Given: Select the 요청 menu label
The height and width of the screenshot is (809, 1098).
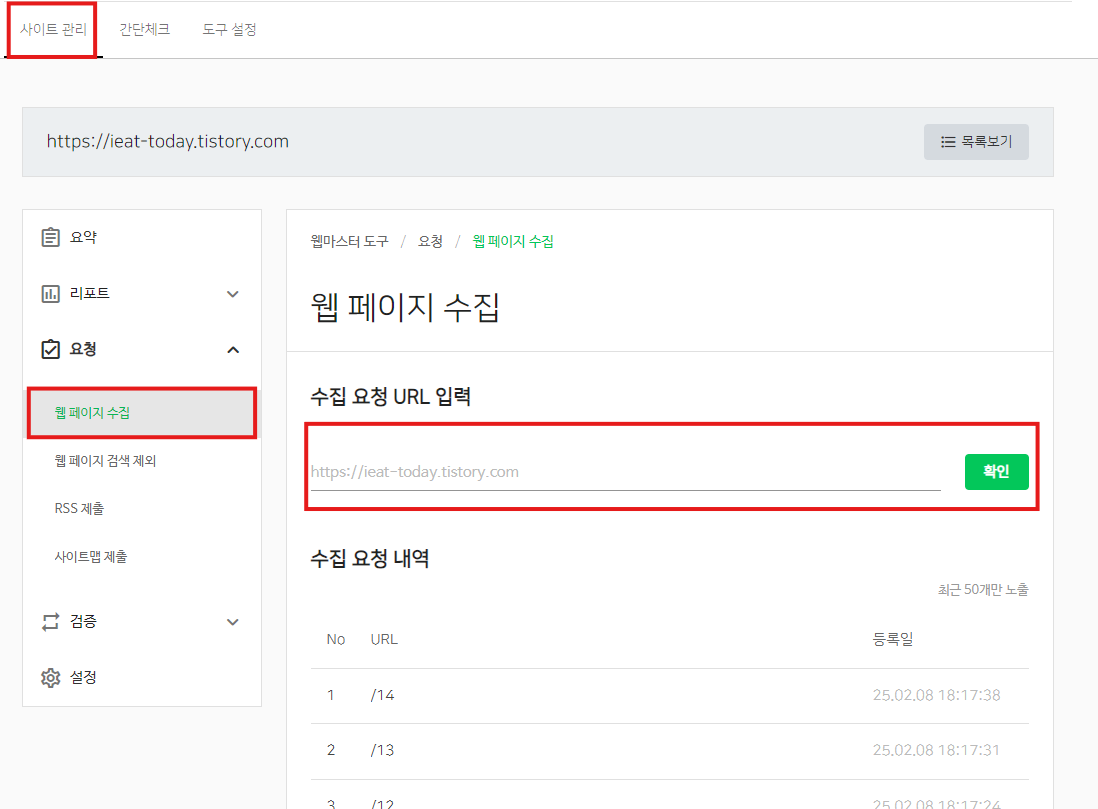Looking at the screenshot, I should pos(83,349).
